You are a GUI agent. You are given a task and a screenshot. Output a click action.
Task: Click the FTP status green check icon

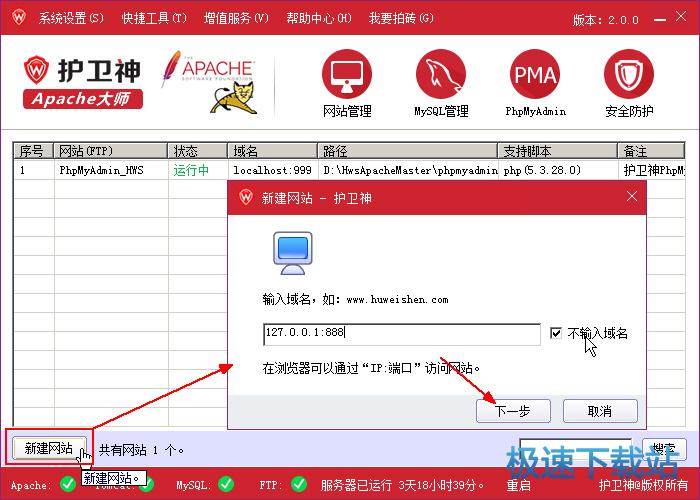tap(299, 484)
